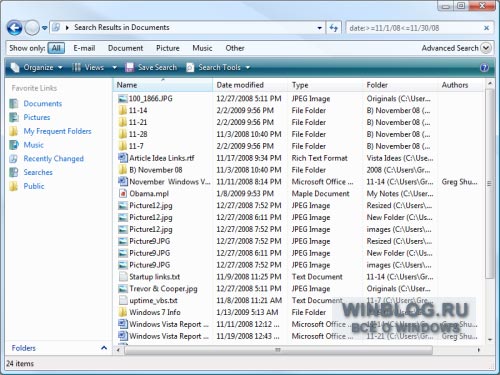Filter results by Other
The width and height of the screenshot is (500, 375).
click(x=235, y=48)
